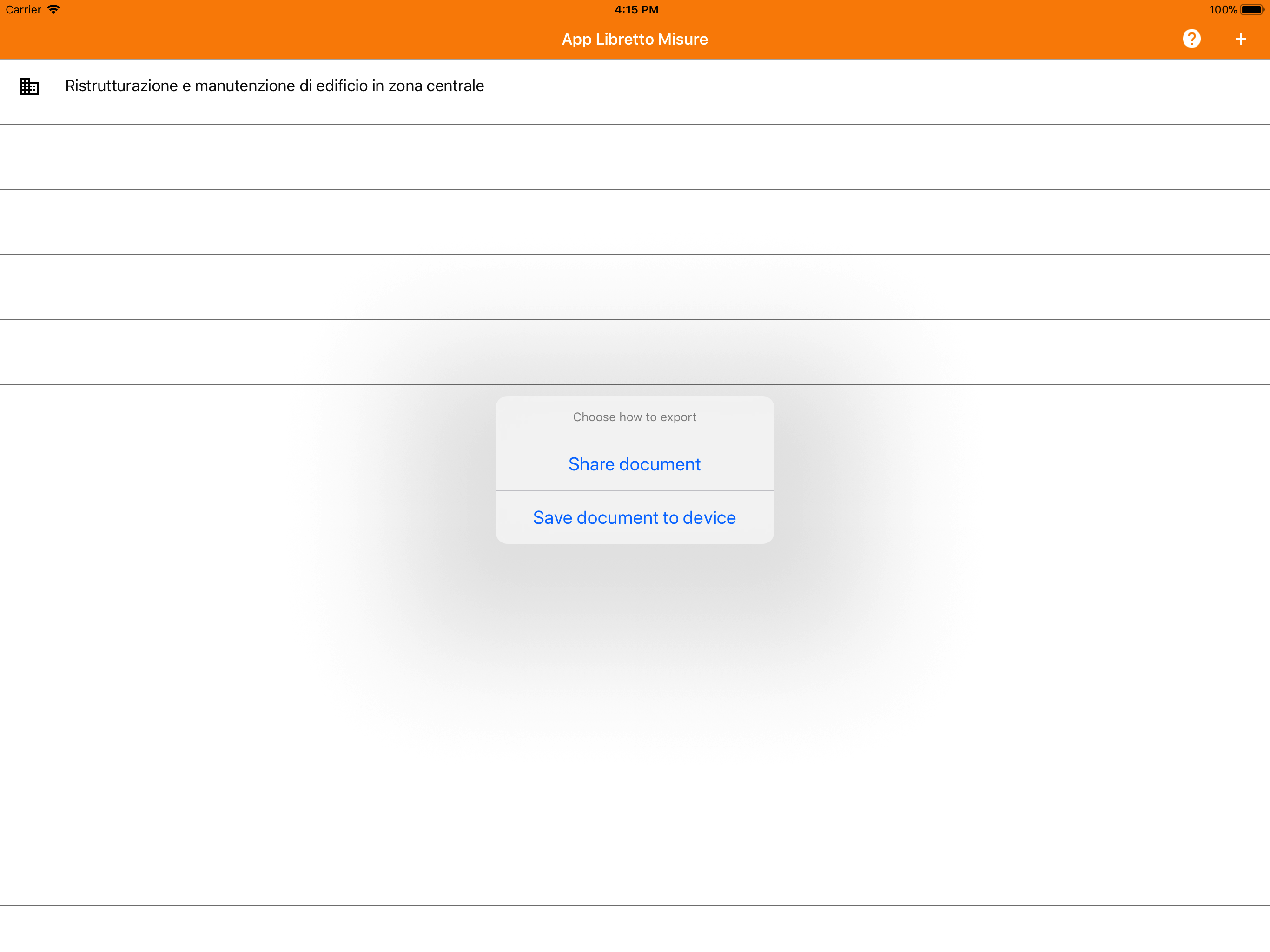Tap the Carrier label in status bar

(x=24, y=10)
